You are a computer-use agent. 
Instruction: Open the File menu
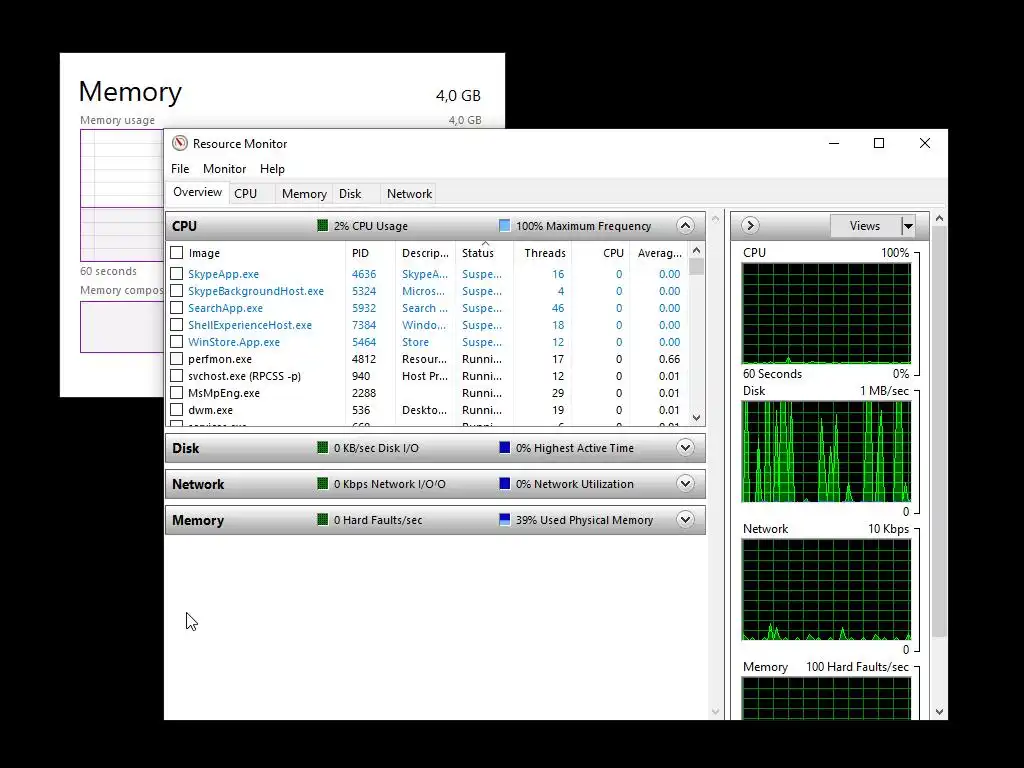click(x=180, y=168)
